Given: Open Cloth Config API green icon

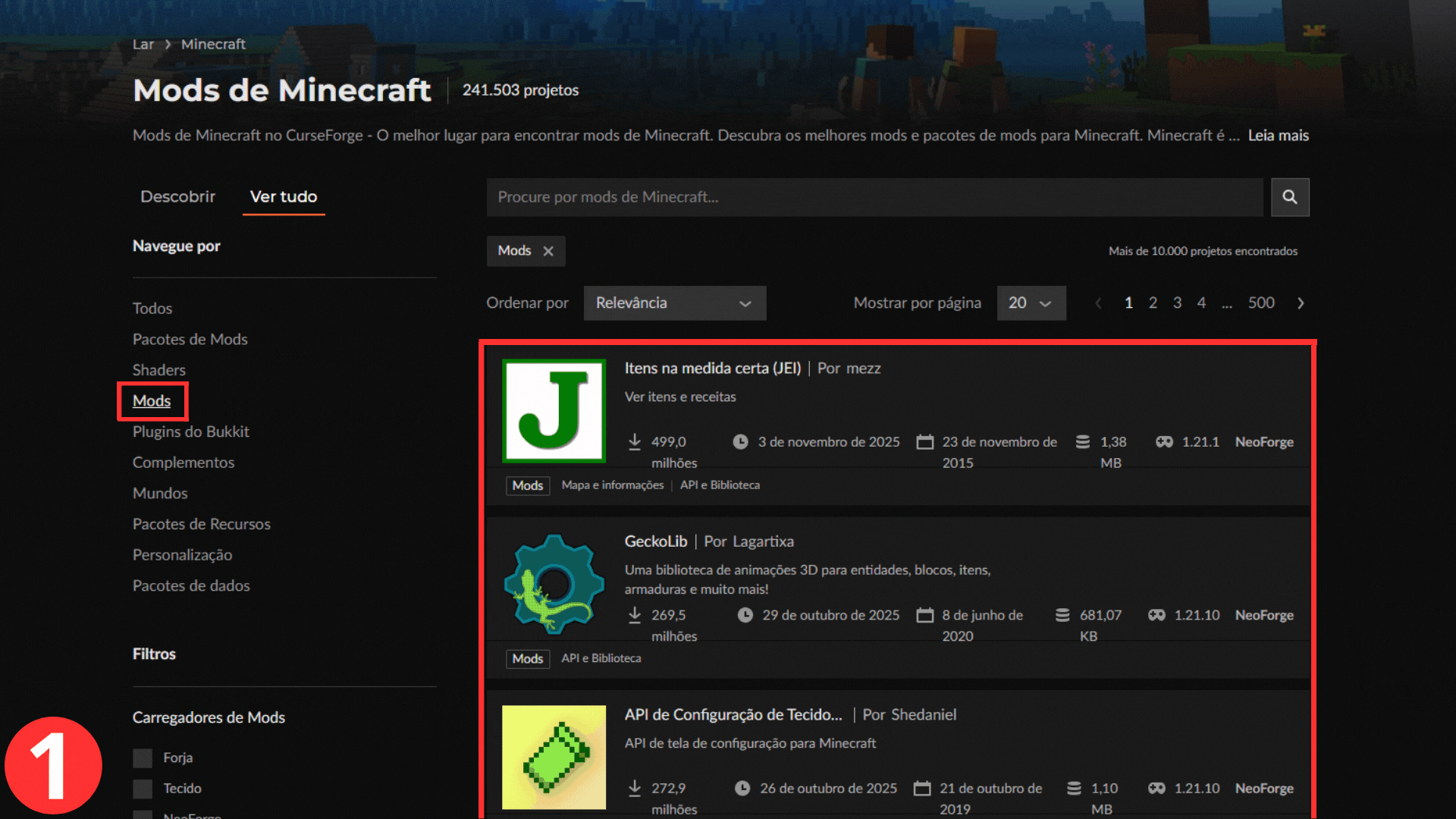Looking at the screenshot, I should [554, 757].
